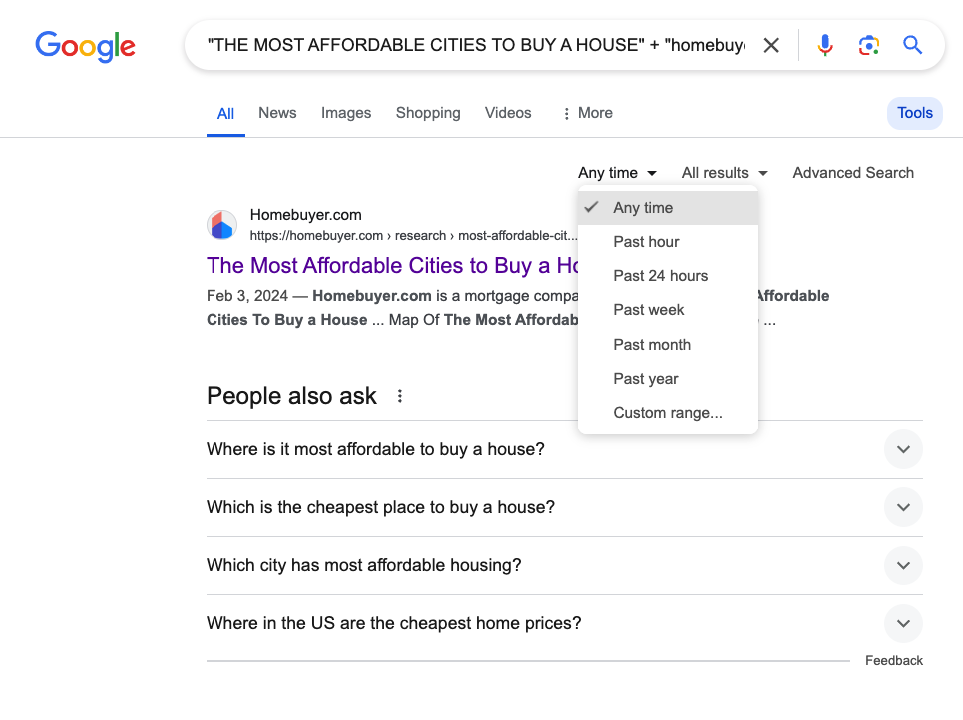The height and width of the screenshot is (720, 963).
Task: Click the magnifying glass to search
Action: 912,45
